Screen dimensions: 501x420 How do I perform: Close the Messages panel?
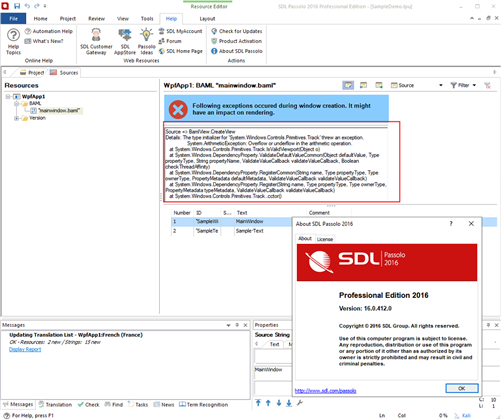click(245, 325)
